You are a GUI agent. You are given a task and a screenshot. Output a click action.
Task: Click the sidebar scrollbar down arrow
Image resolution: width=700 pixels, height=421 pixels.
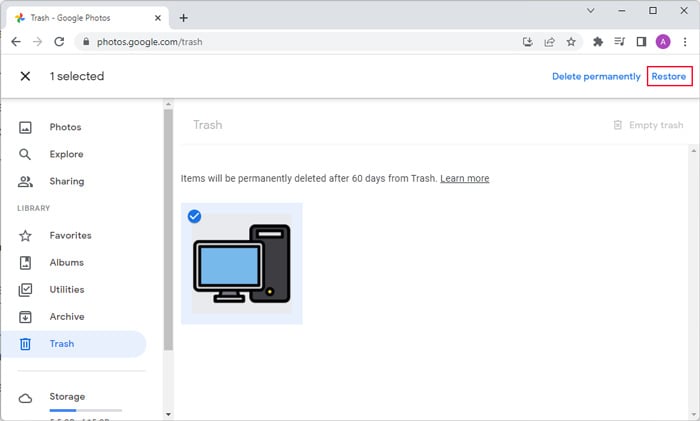[168, 415]
